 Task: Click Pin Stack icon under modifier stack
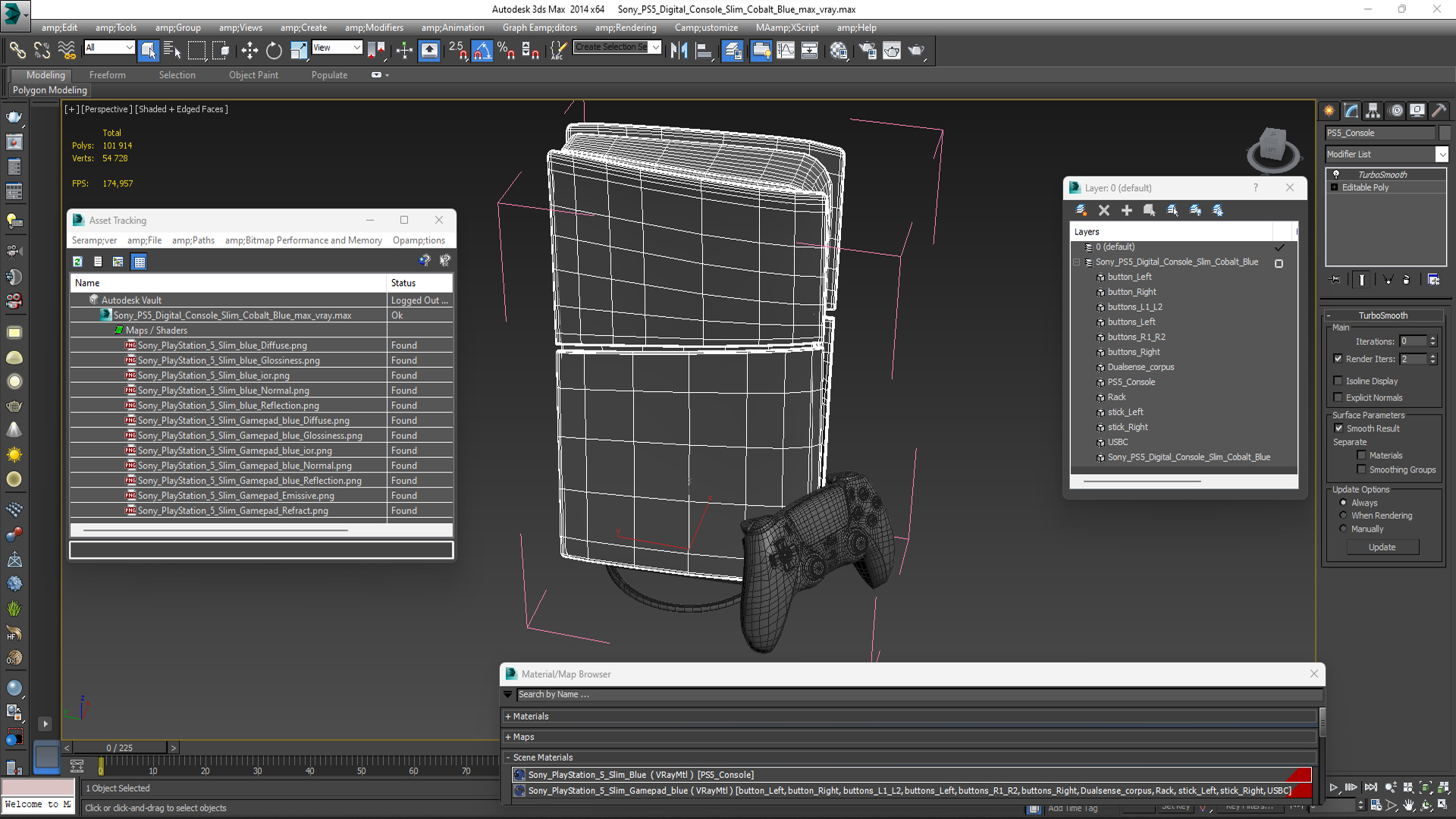pos(1335,280)
